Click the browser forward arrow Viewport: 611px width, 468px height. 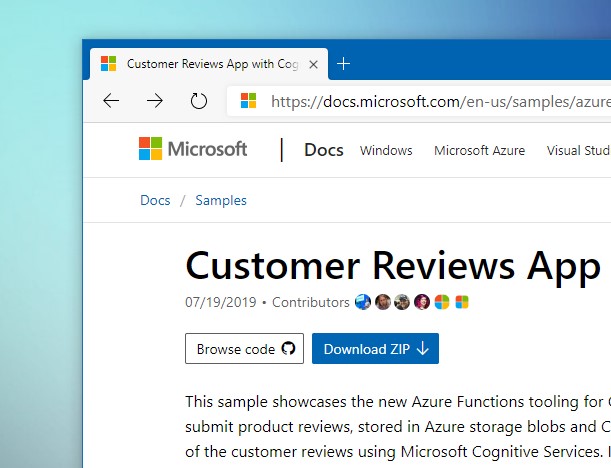point(155,101)
